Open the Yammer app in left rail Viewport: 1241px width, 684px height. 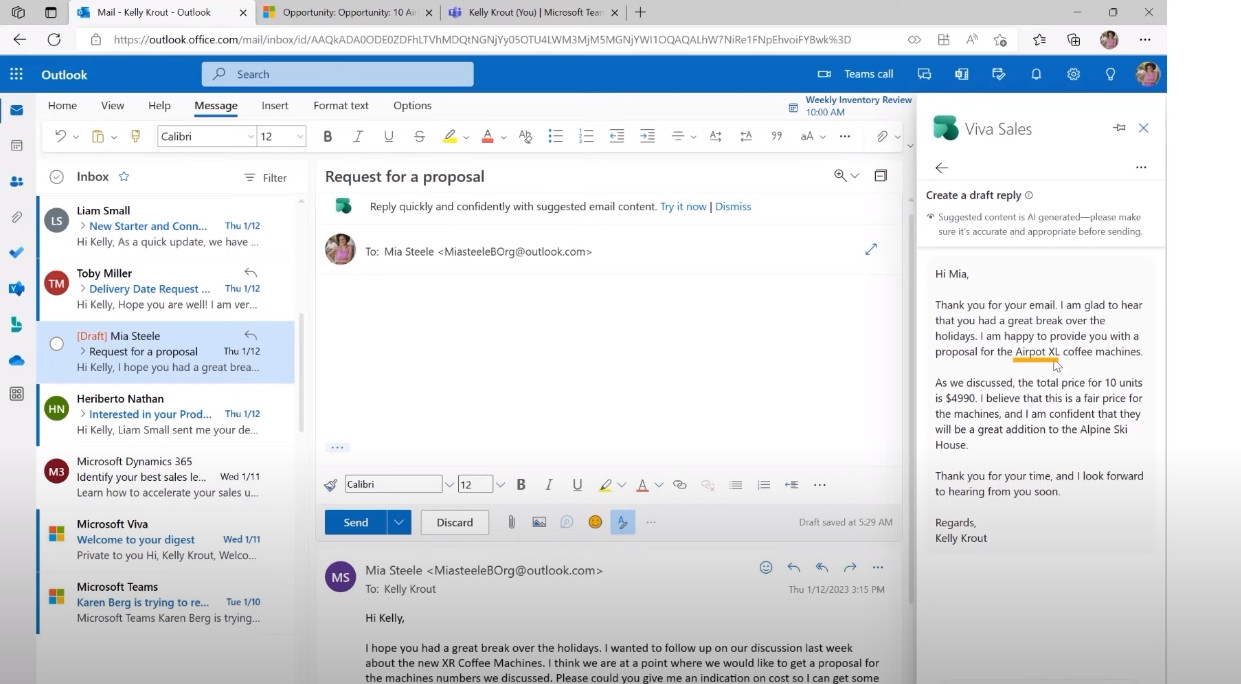pyautogui.click(x=16, y=289)
